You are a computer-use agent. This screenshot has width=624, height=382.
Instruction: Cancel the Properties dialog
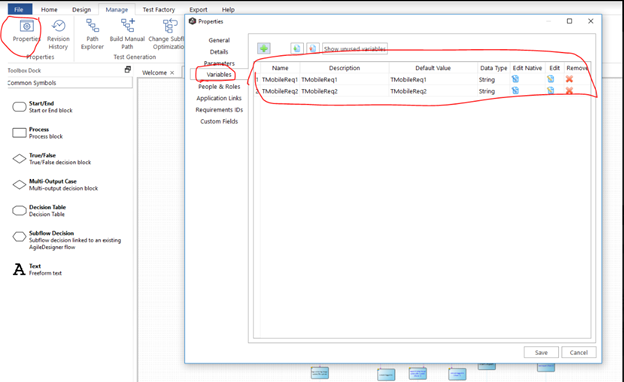click(x=578, y=352)
